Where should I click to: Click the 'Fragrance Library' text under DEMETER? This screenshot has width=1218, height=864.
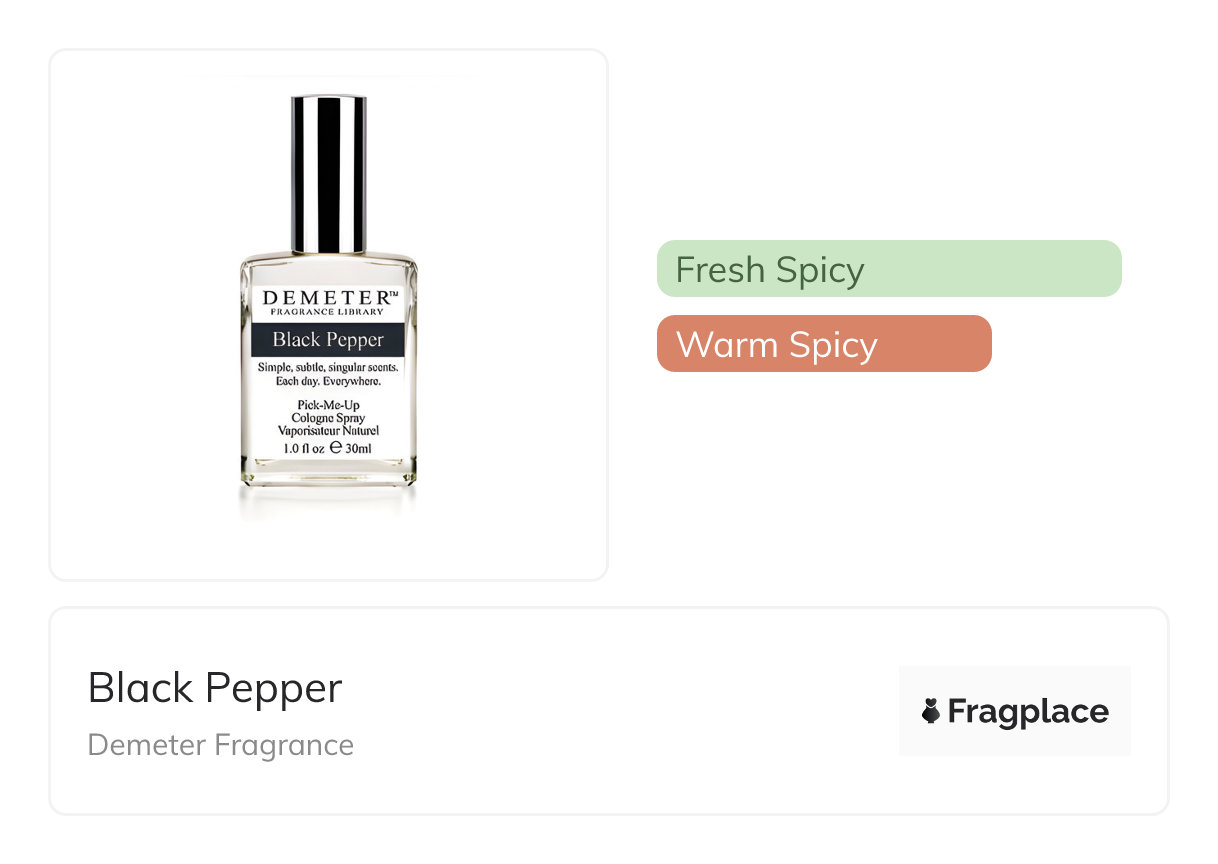pyautogui.click(x=329, y=312)
